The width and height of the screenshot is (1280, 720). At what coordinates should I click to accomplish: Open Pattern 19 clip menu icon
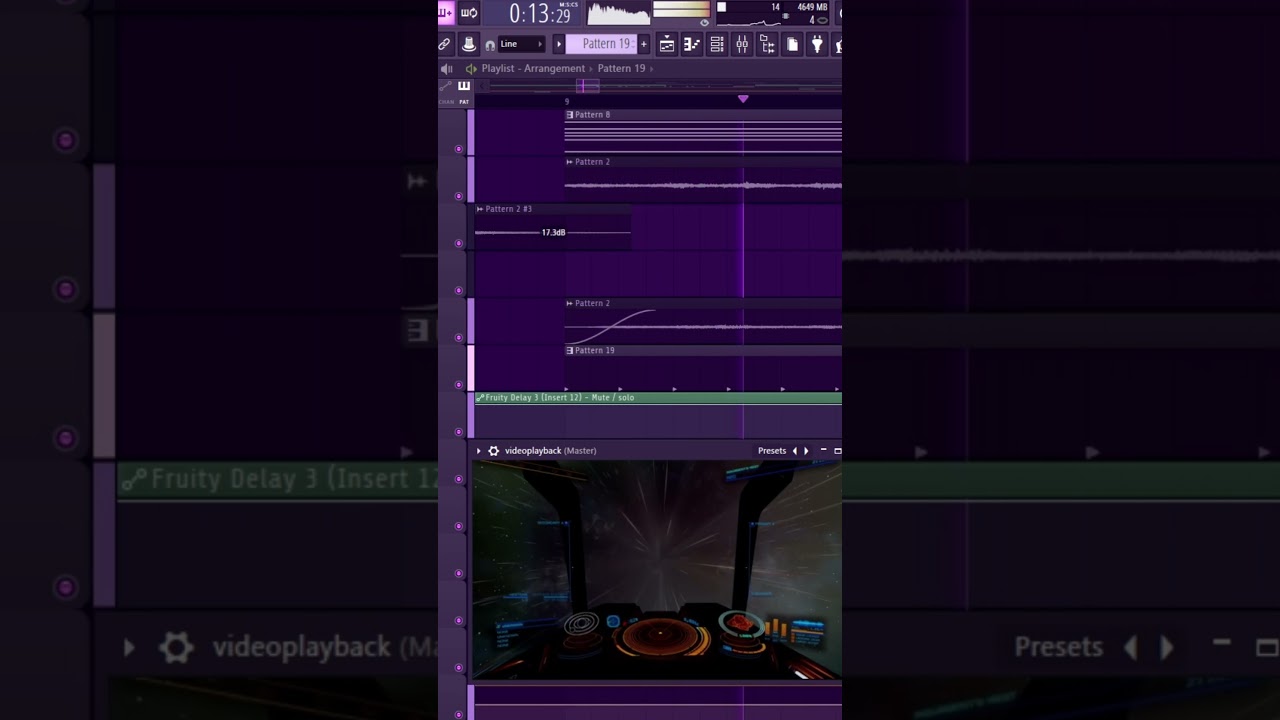(x=570, y=351)
